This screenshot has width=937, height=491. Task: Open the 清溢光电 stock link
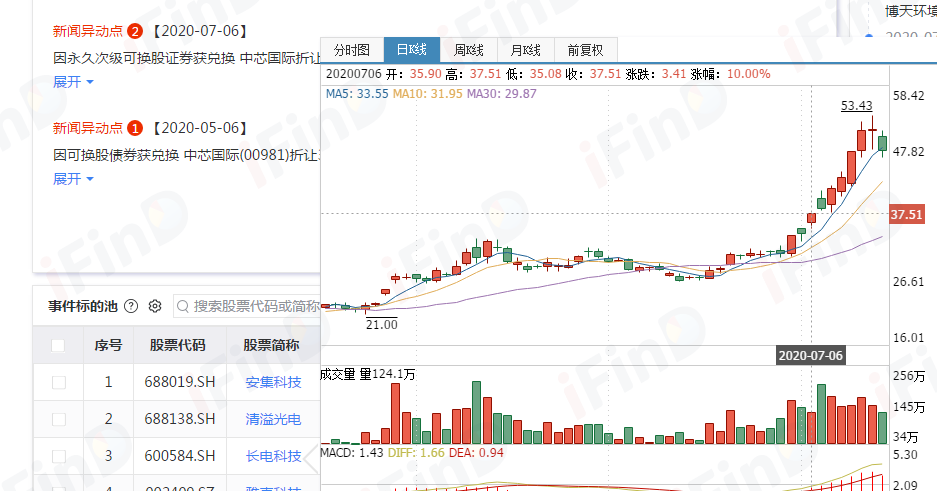[273, 419]
